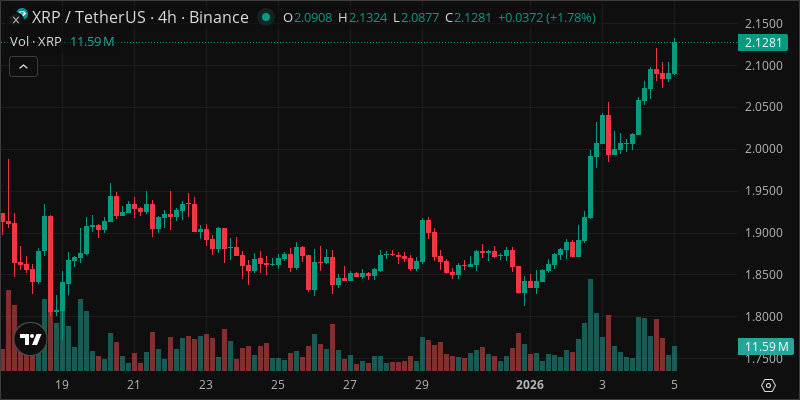Click the 2.1281 current price label

[x=763, y=43]
